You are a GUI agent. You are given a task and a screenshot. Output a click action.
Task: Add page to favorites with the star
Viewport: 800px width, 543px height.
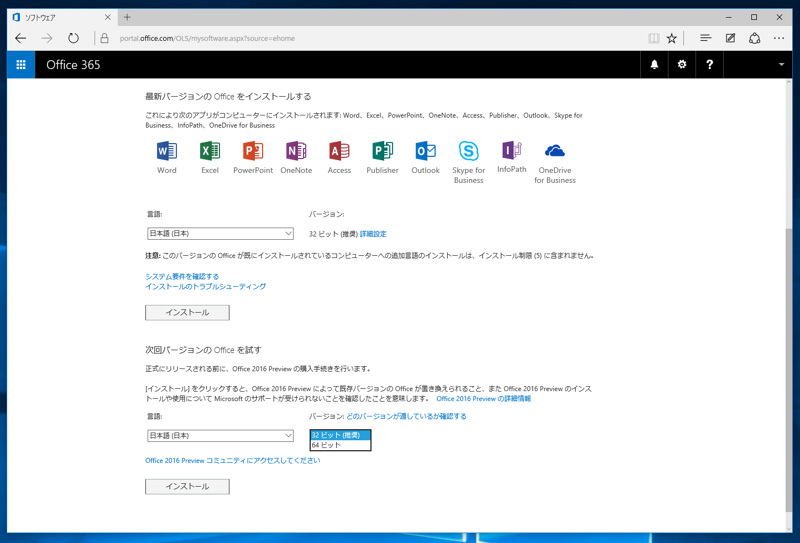point(671,38)
